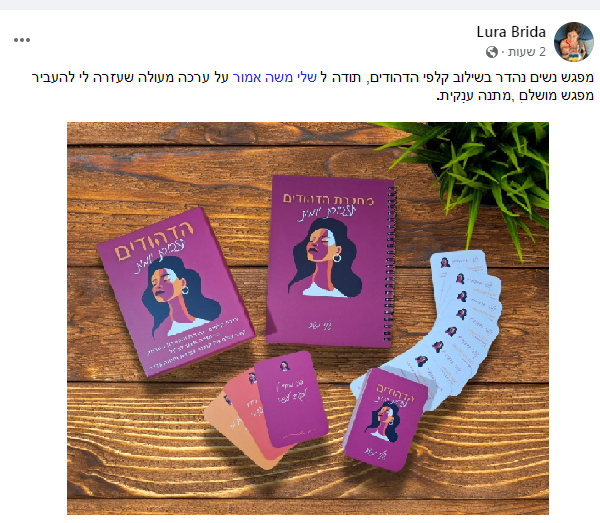The height and width of the screenshot is (523, 600).
Task: Click the post text starting 'מפגש נשים נהדר'
Action: (312, 77)
